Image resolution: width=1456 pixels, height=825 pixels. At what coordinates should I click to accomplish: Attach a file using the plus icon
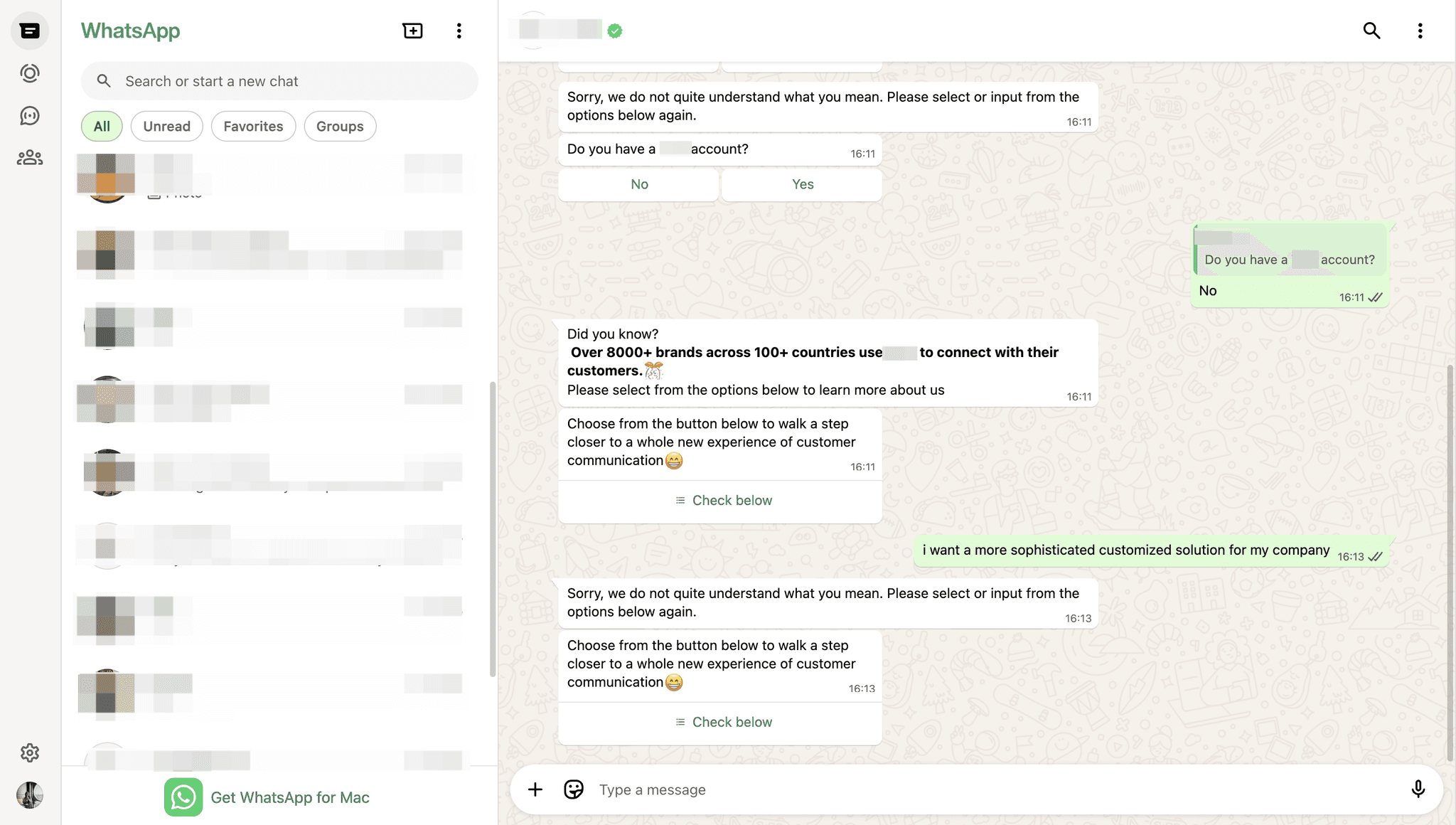[x=535, y=789]
